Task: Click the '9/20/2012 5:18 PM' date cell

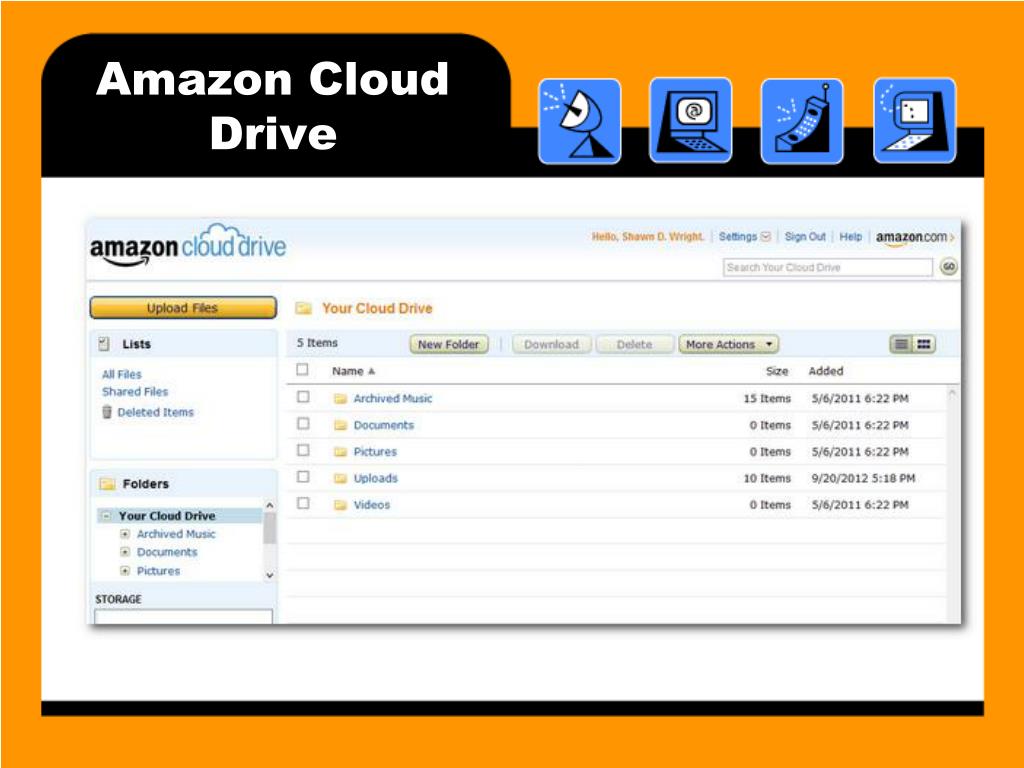Action: click(863, 479)
